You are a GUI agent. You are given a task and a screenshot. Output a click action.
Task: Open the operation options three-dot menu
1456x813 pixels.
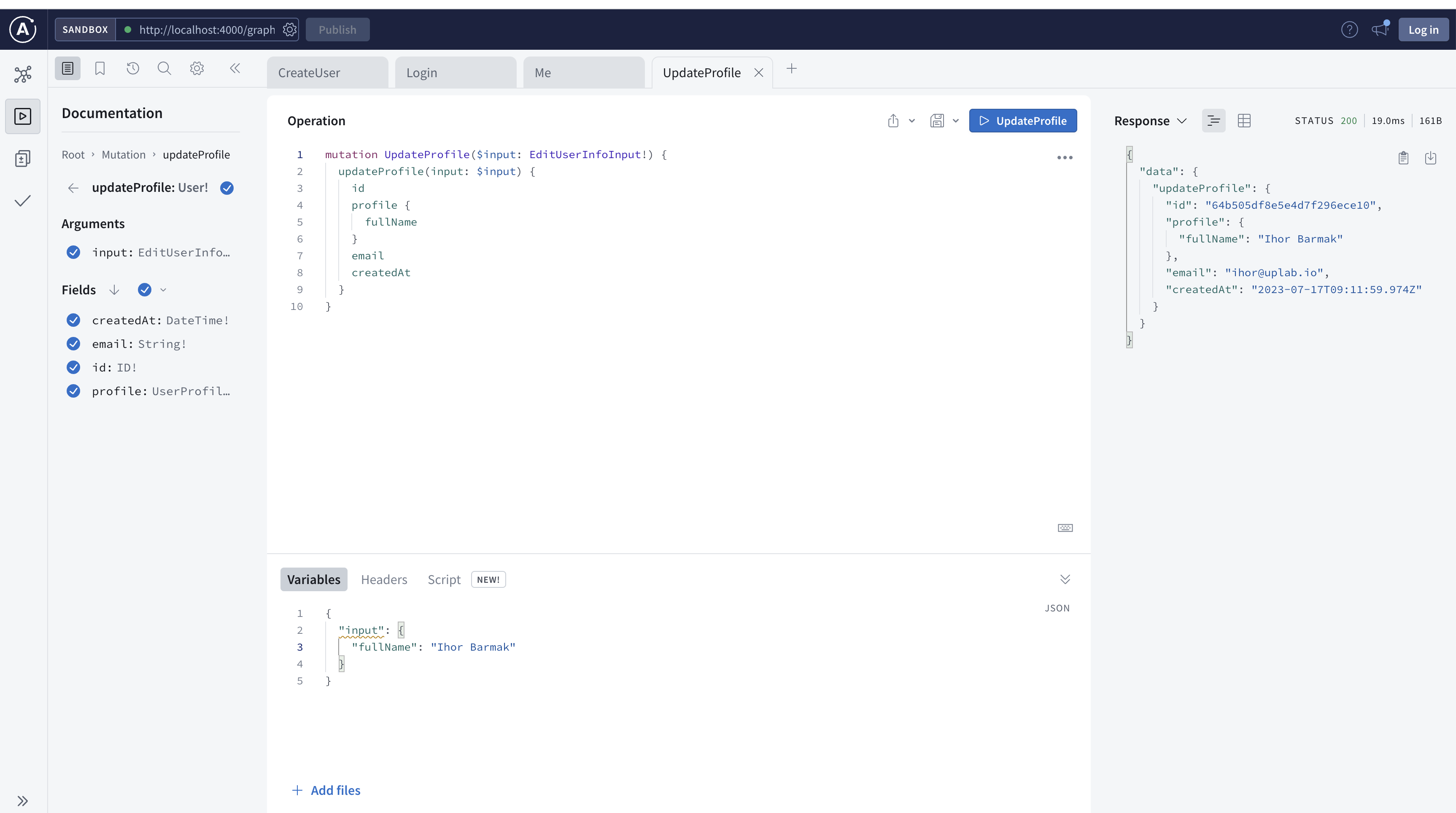[x=1065, y=158]
